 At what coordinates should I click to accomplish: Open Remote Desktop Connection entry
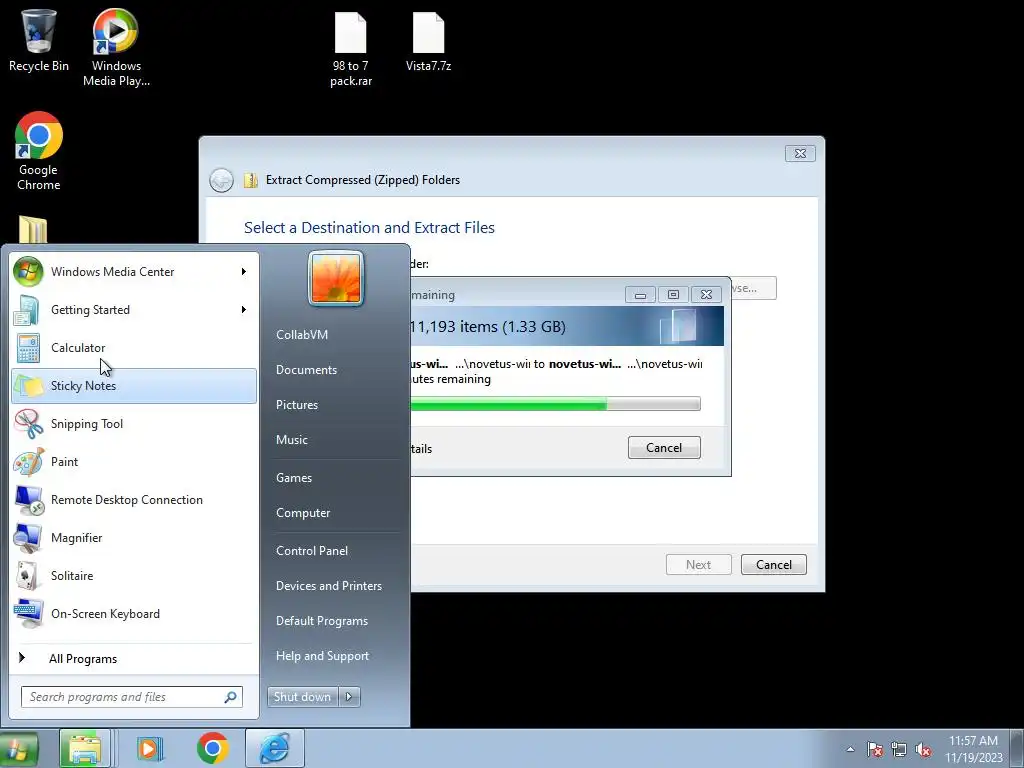134,500
